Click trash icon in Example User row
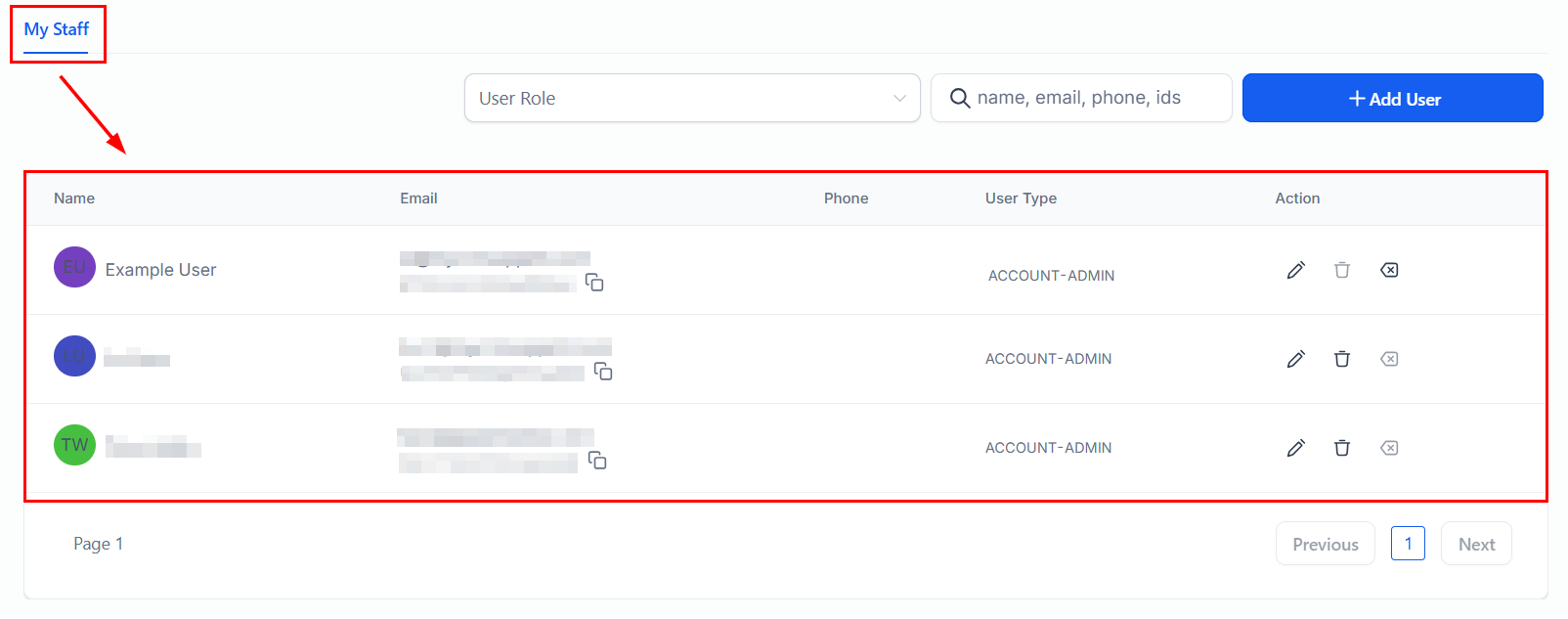The image size is (1568, 619). tap(1342, 270)
